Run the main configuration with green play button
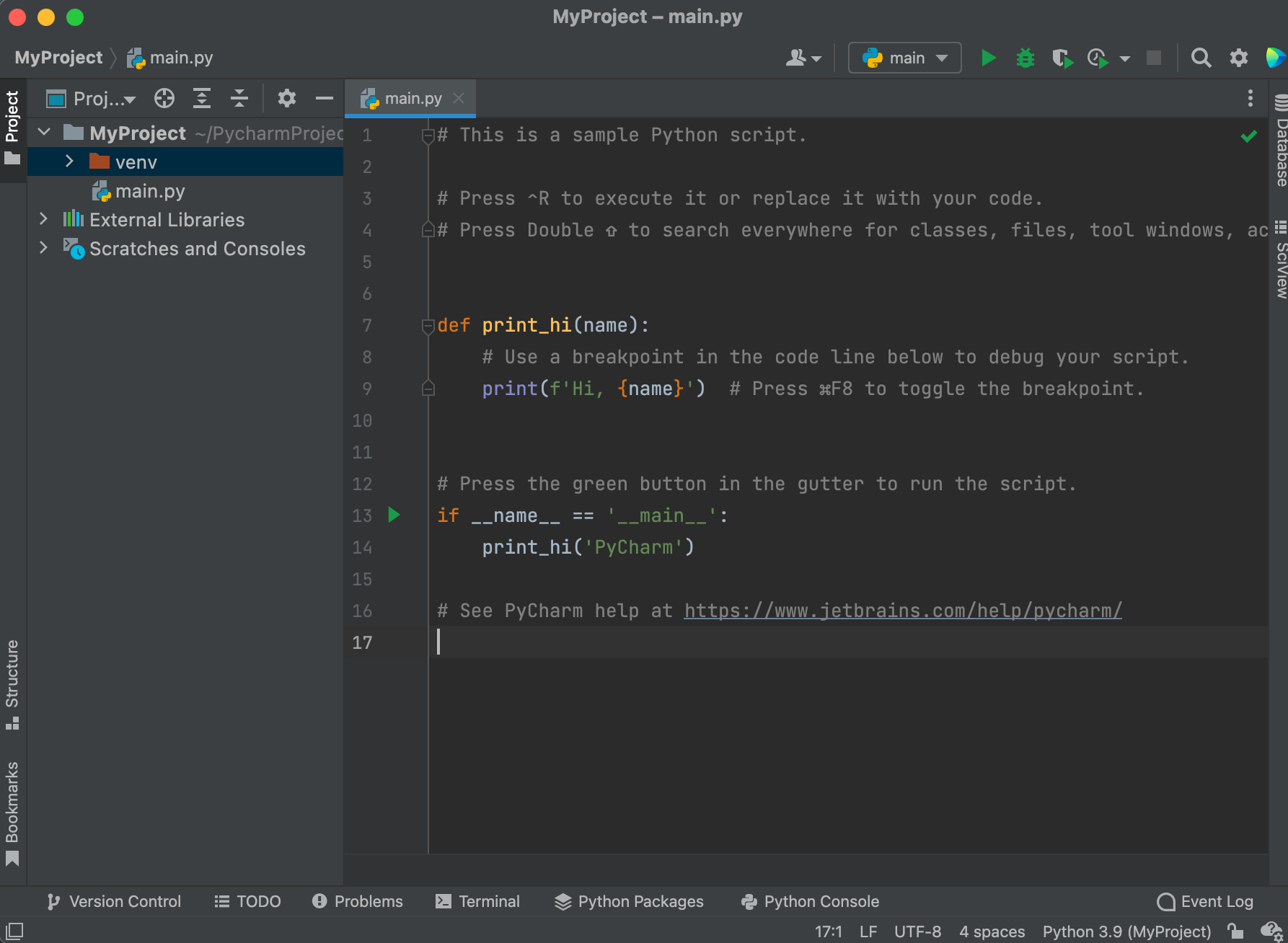The image size is (1288, 943). 989,58
